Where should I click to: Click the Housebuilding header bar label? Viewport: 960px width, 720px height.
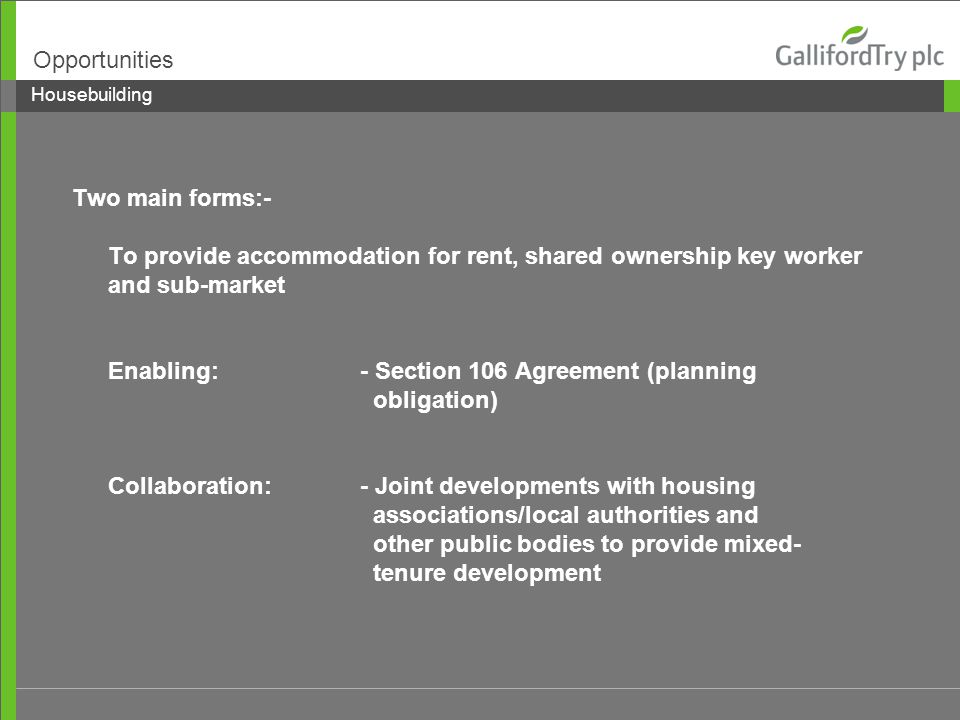(x=91, y=95)
